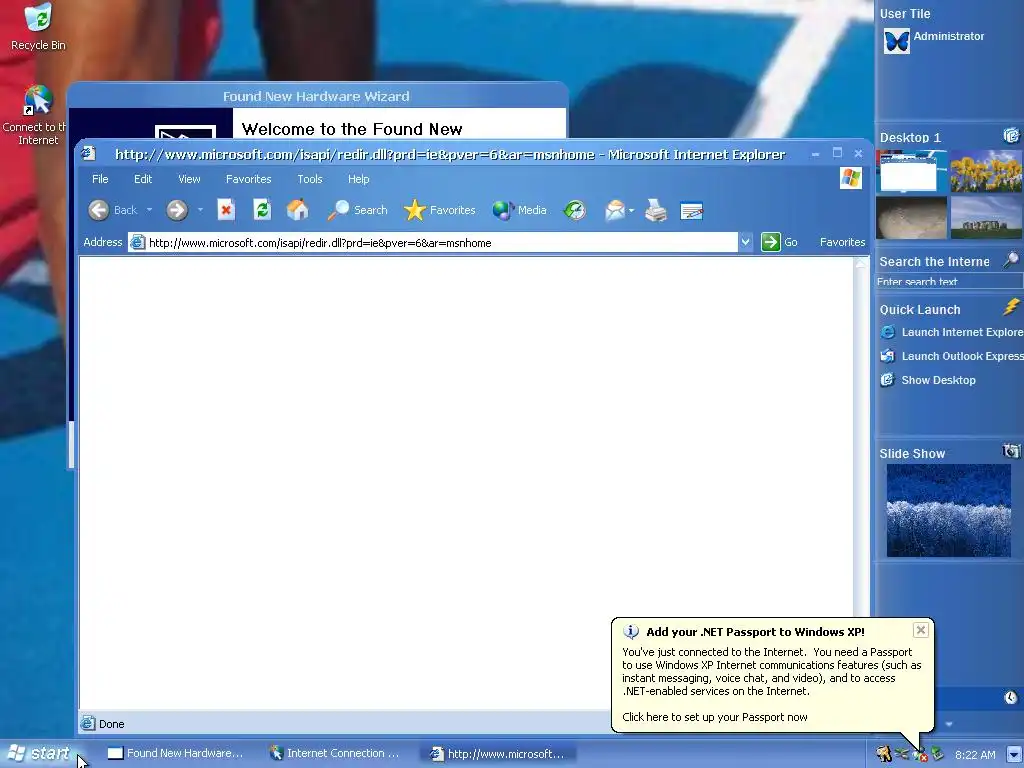Click the Quick Launch lightning icon
Screen dimensions: 1024x768
point(1011,307)
